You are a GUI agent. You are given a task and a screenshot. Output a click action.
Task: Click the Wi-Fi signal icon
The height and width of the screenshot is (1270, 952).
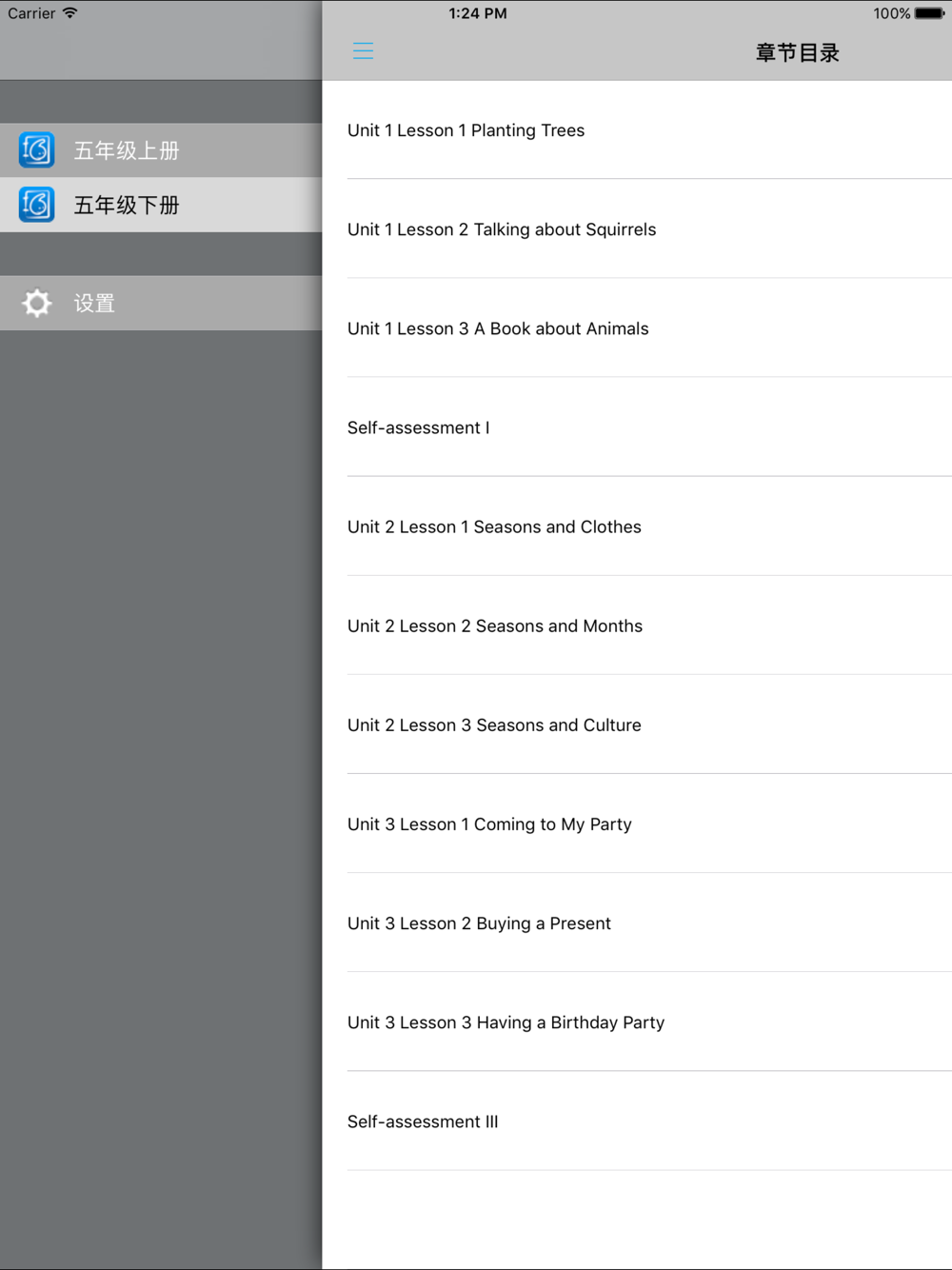click(x=69, y=13)
